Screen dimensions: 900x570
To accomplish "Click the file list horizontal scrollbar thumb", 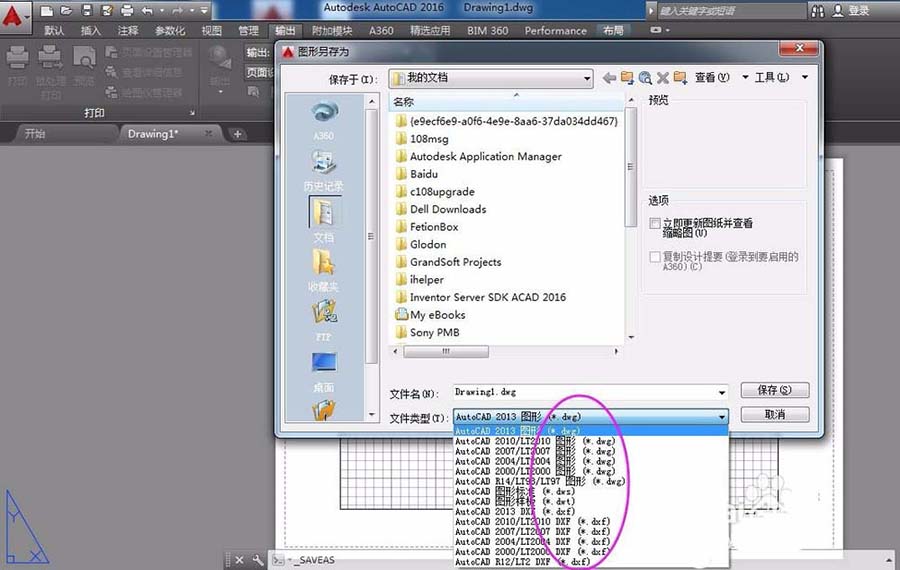I will (x=446, y=351).
